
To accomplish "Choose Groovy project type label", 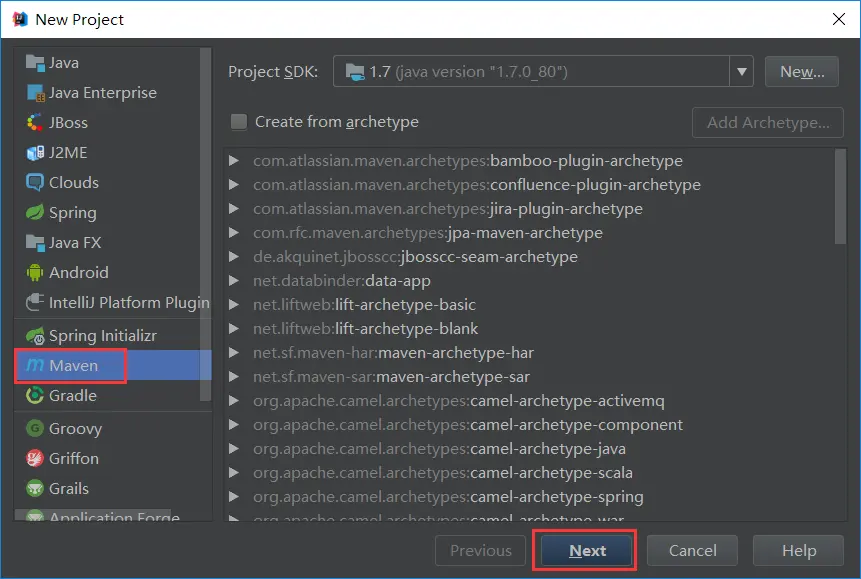I will [x=75, y=428].
